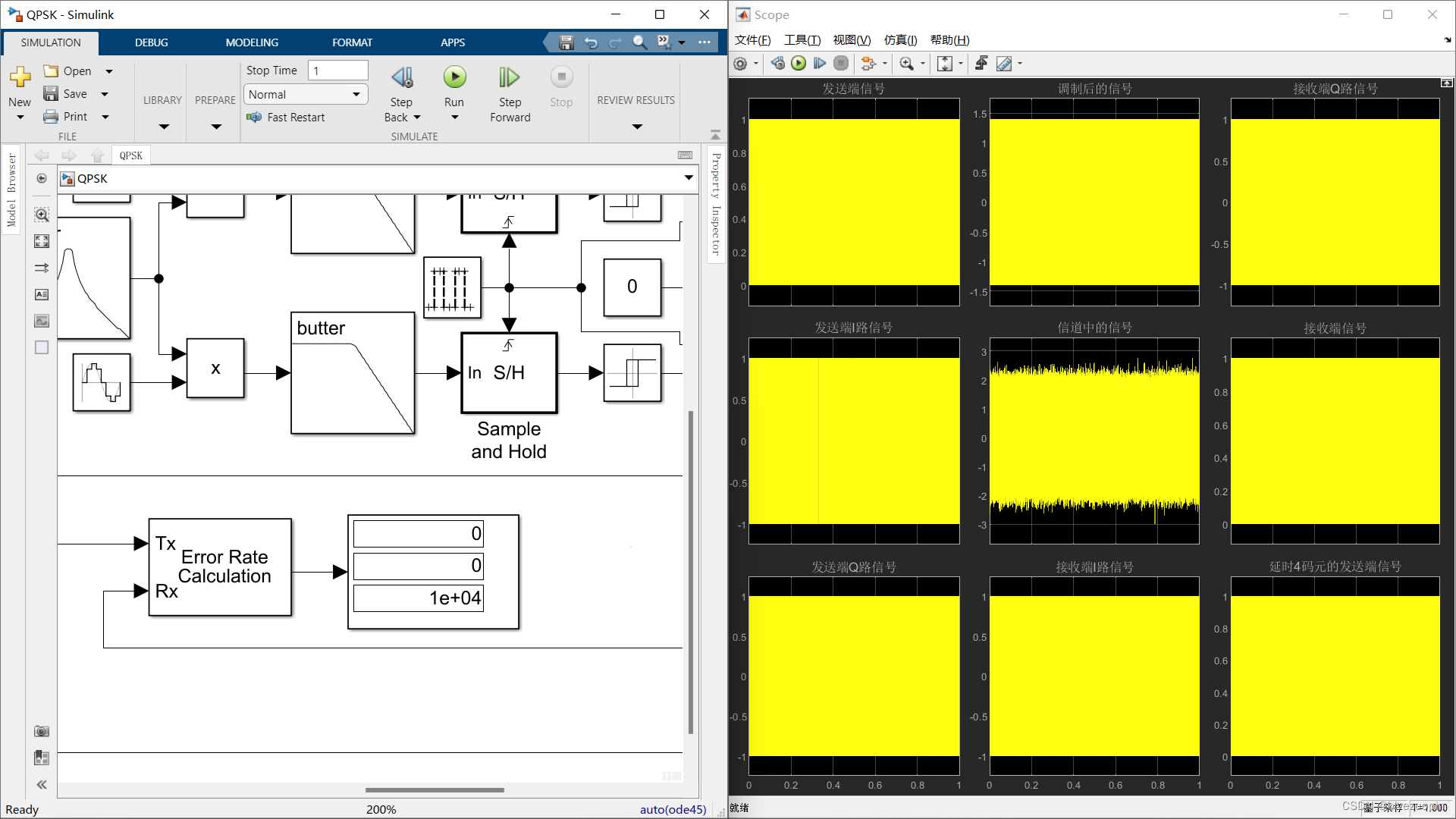Open the Normal simulation mode dropdown
Image resolution: width=1456 pixels, height=819 pixels.
(305, 94)
